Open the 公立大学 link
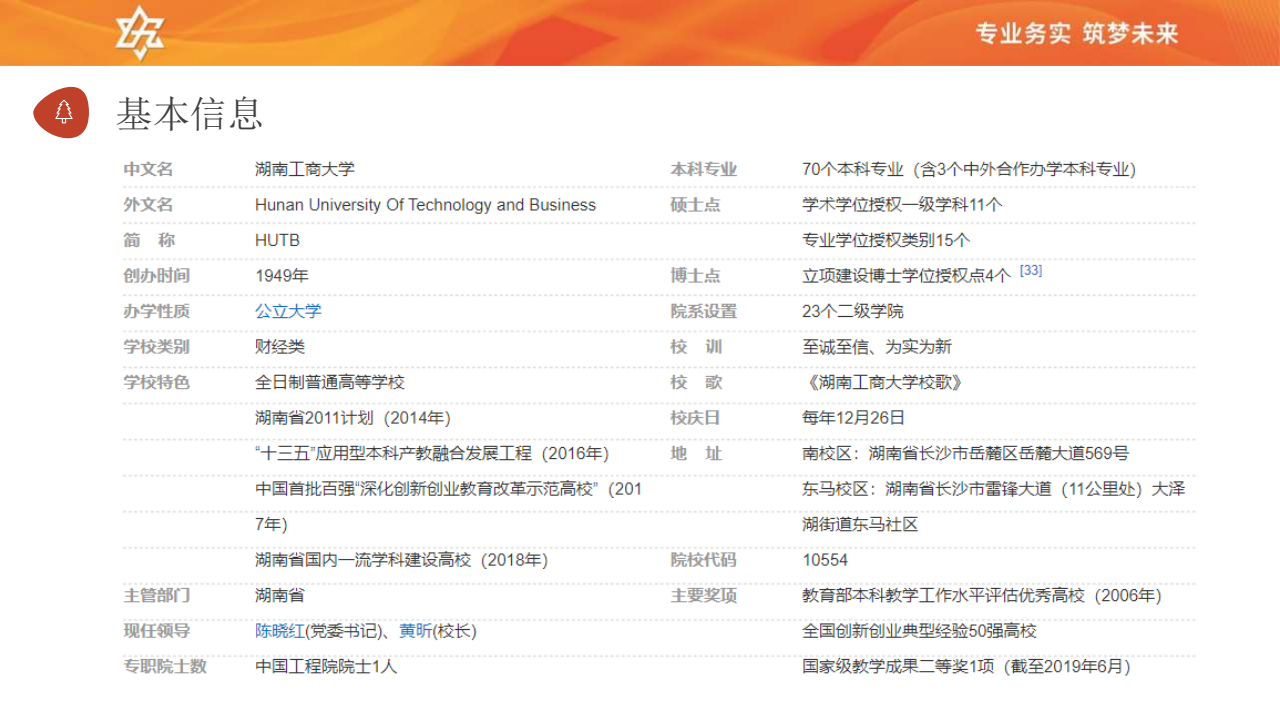 coord(288,311)
